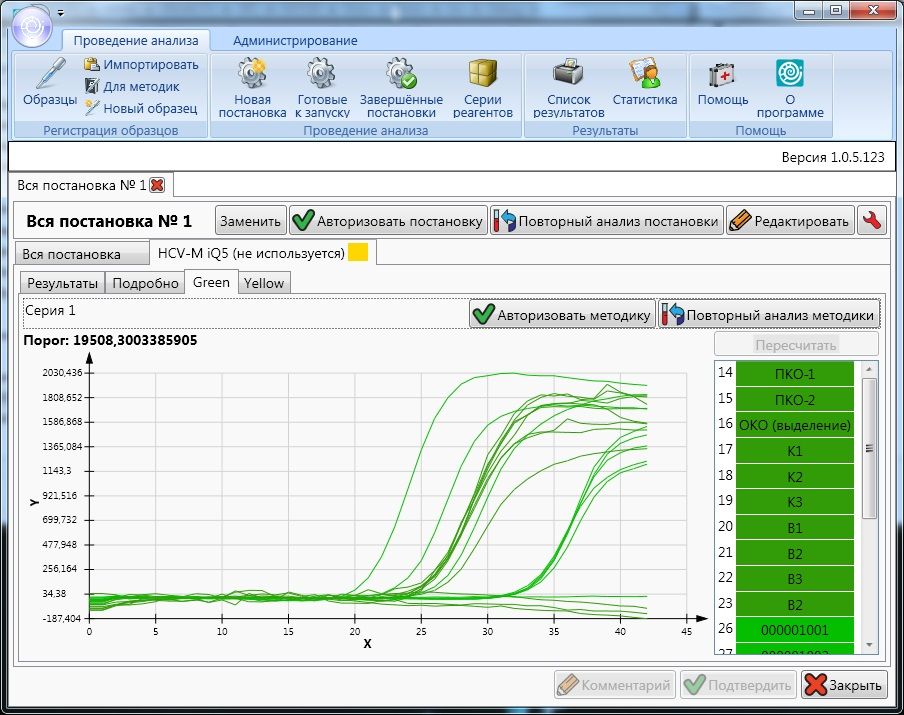Viewport: 904px width, 715px height.
Task: Select ОКО (выделение) sample row
Action: (x=794, y=425)
